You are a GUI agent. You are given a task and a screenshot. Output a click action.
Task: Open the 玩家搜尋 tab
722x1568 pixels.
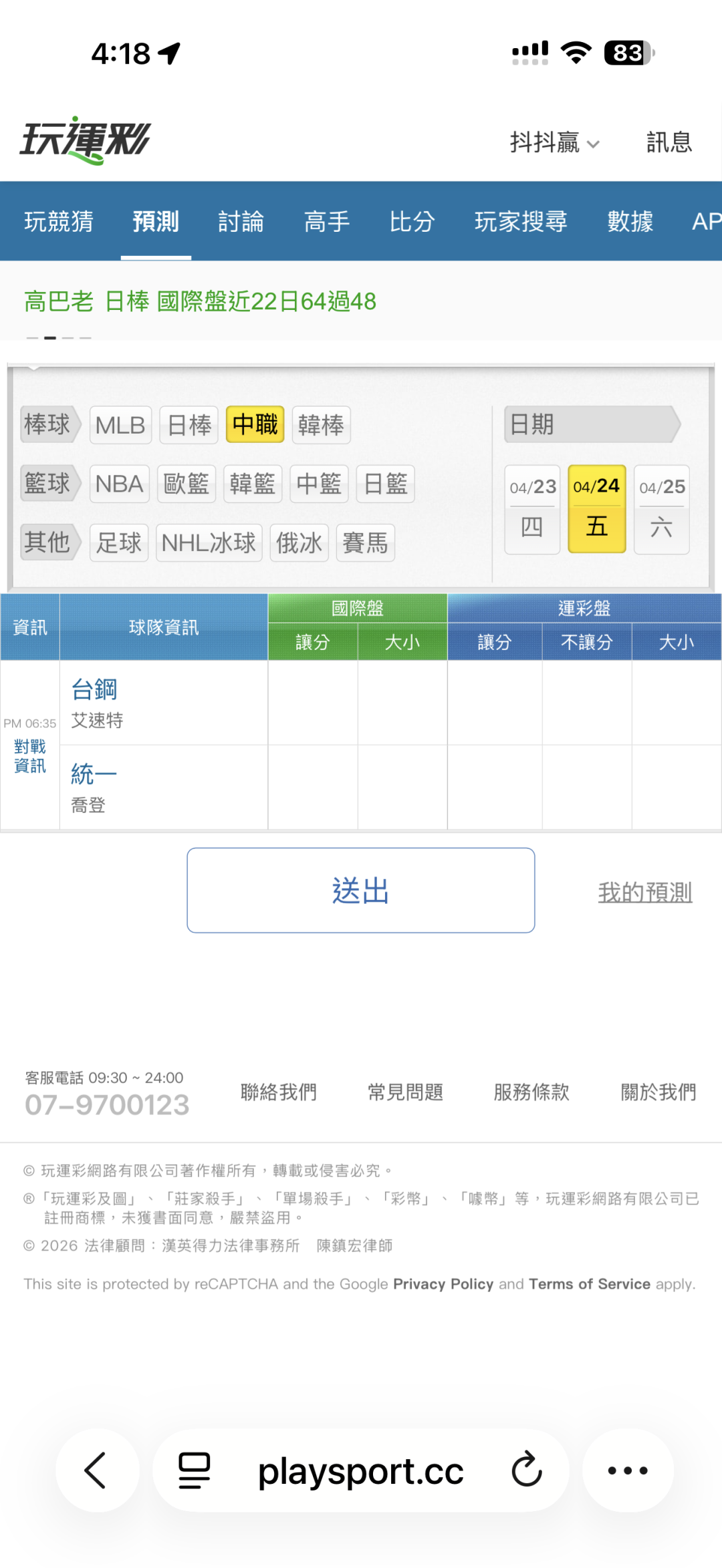(521, 221)
